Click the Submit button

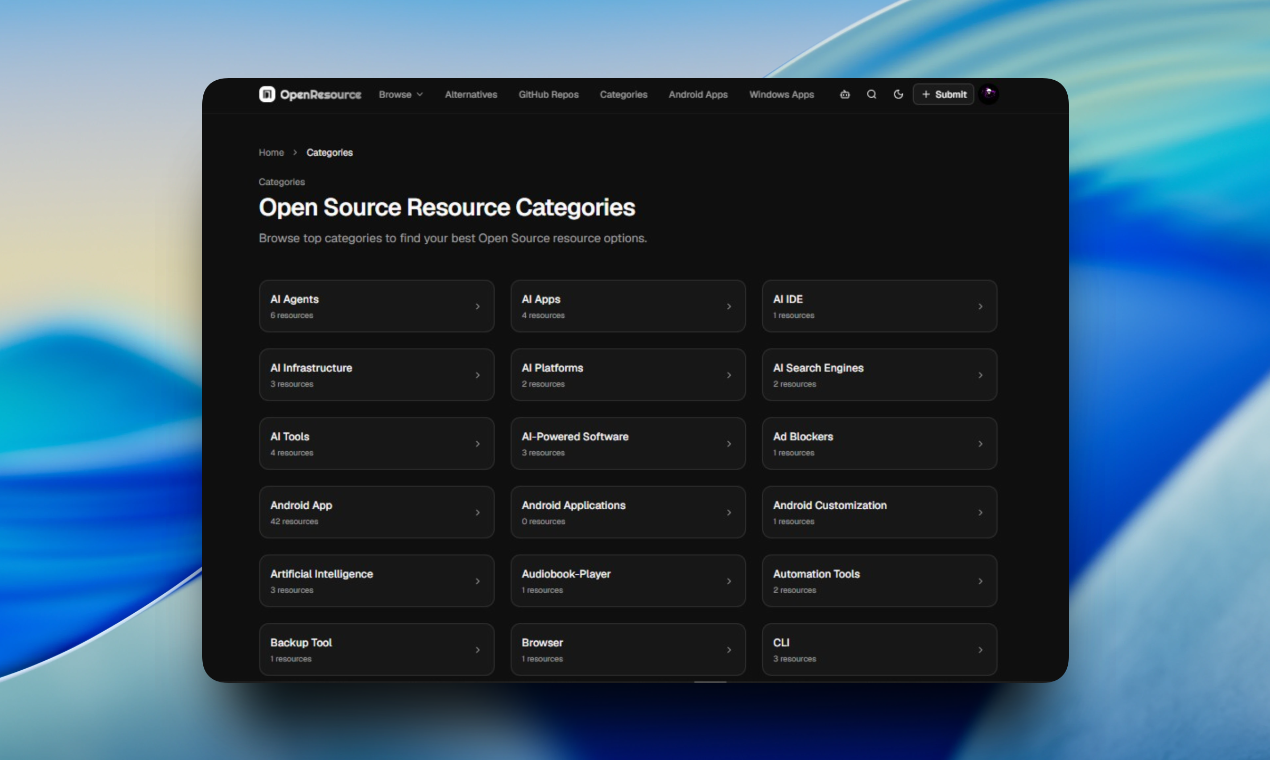tap(943, 95)
